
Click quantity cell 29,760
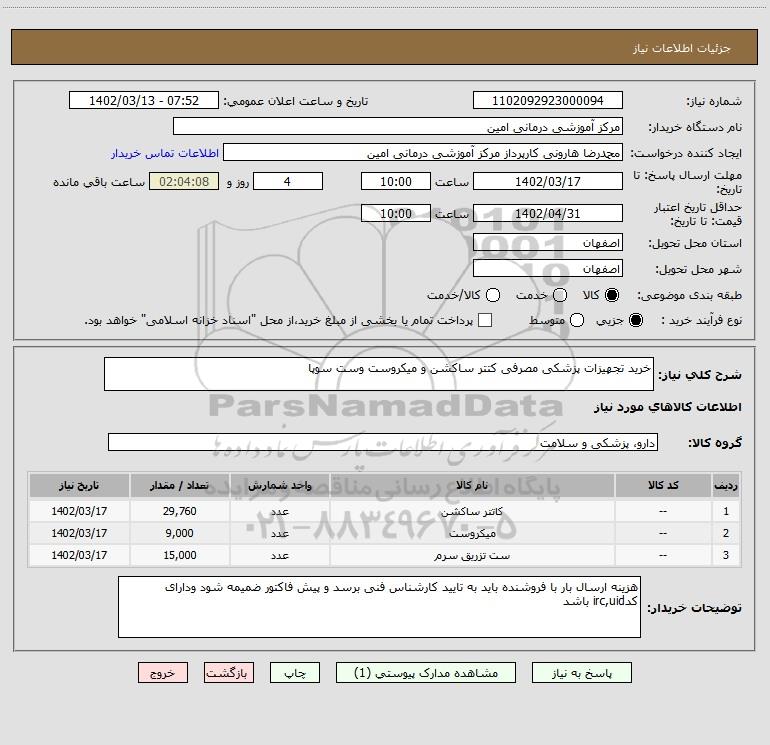tap(179, 511)
